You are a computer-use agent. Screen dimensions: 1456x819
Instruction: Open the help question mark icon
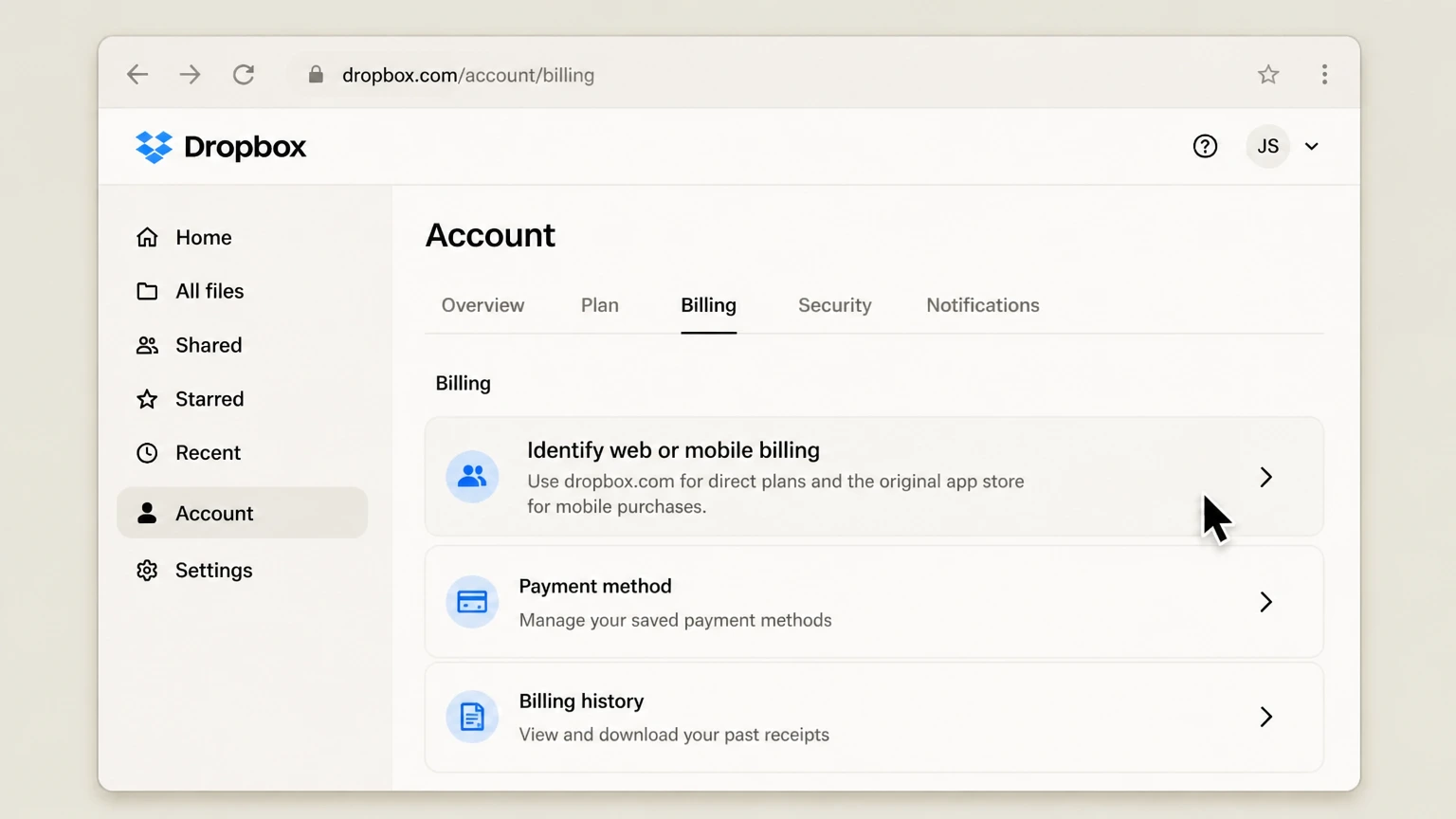click(x=1205, y=146)
